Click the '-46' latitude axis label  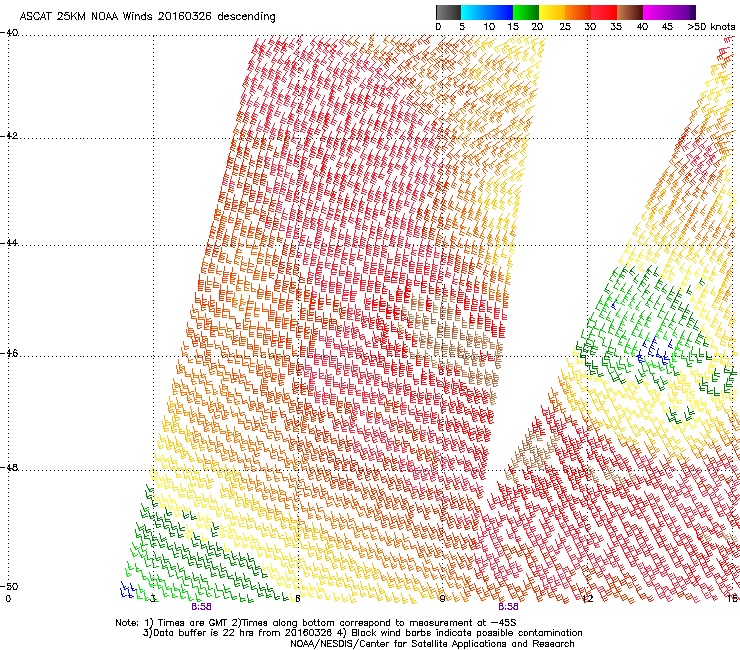pos(9,353)
